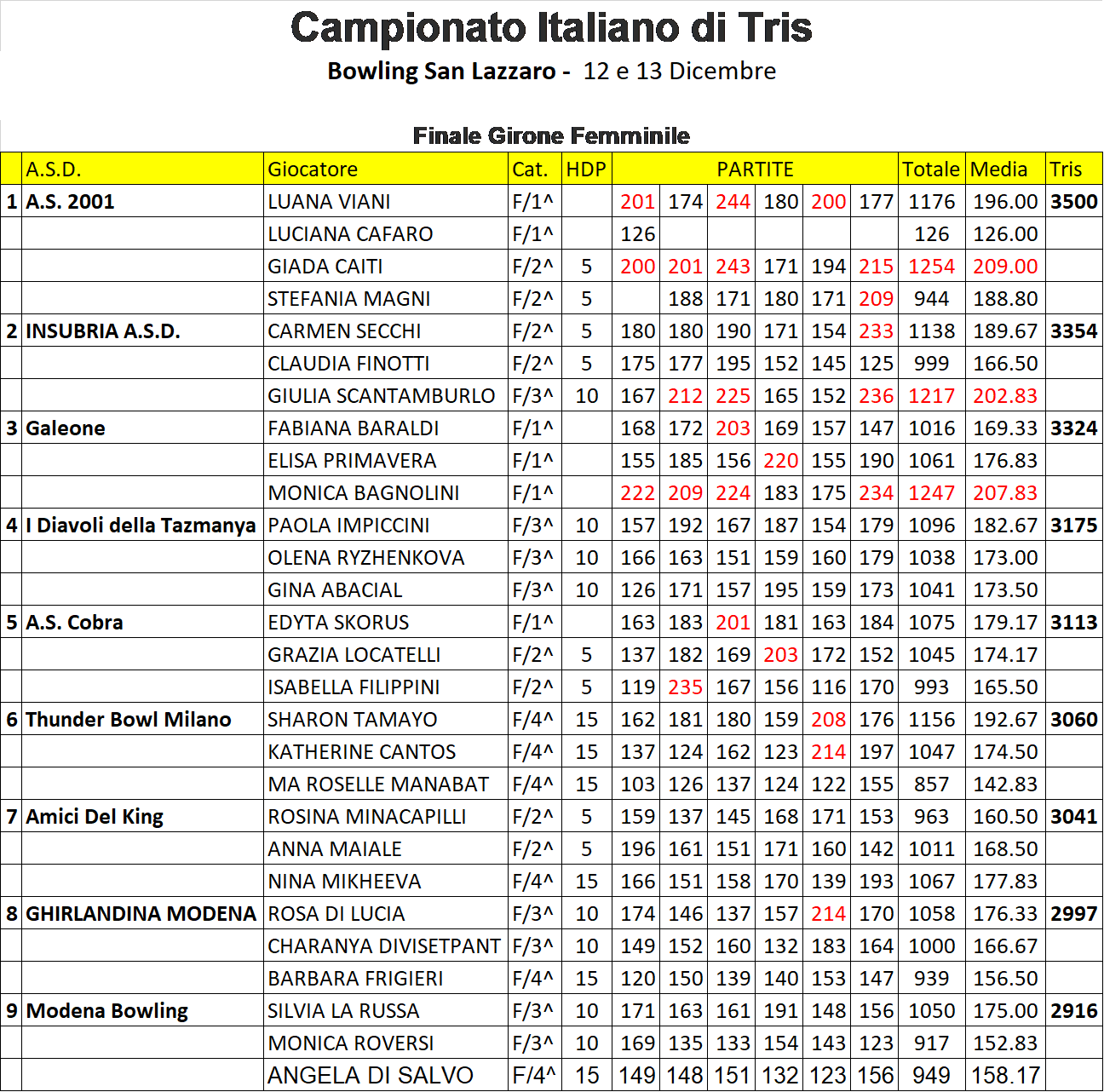The width and height of the screenshot is (1104, 1092).
Task: Select the 'Media' column header
Action: pos(998,169)
